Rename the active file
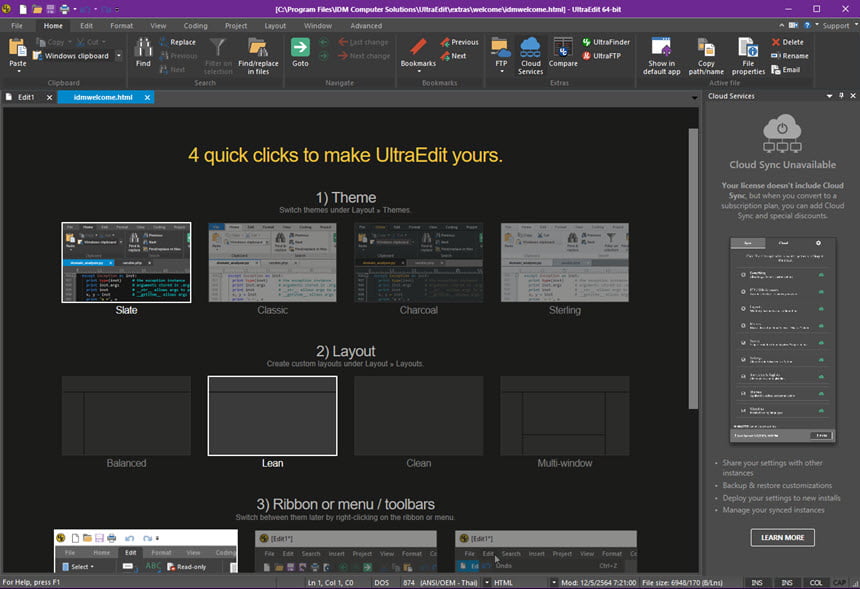Image resolution: width=860 pixels, height=589 pixels. pyautogui.click(x=790, y=56)
